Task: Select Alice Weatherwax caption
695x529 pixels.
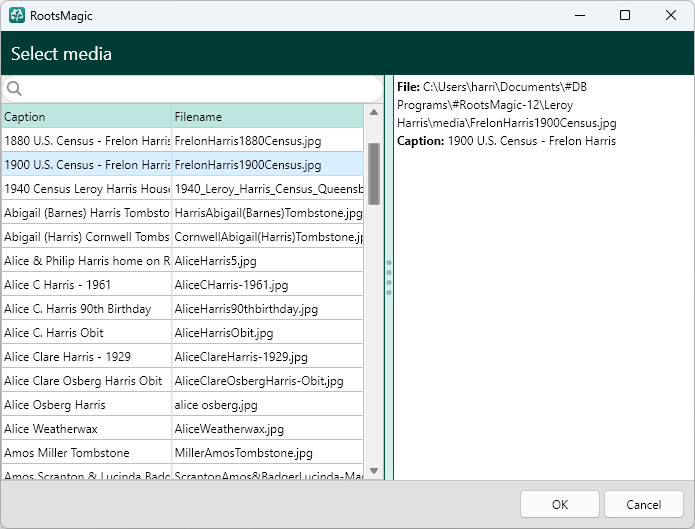Action: pos(51,429)
